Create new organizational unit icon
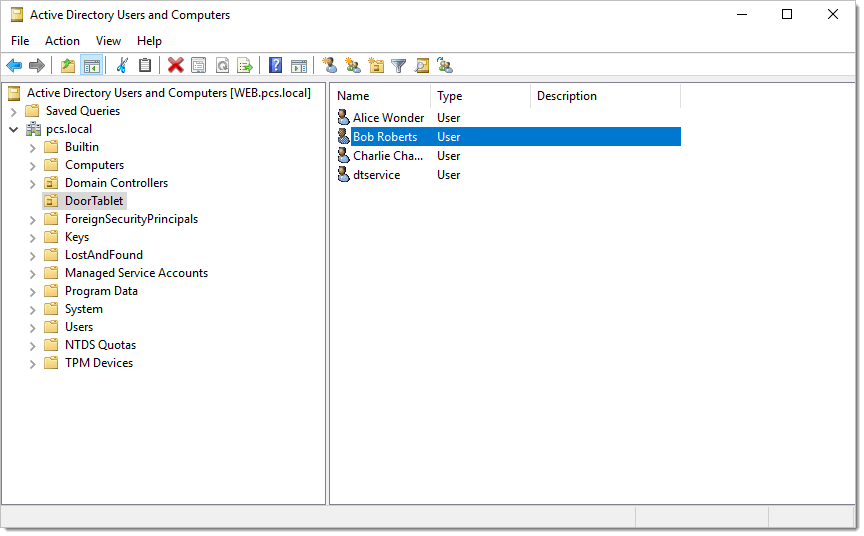864x536 pixels. [x=376, y=66]
